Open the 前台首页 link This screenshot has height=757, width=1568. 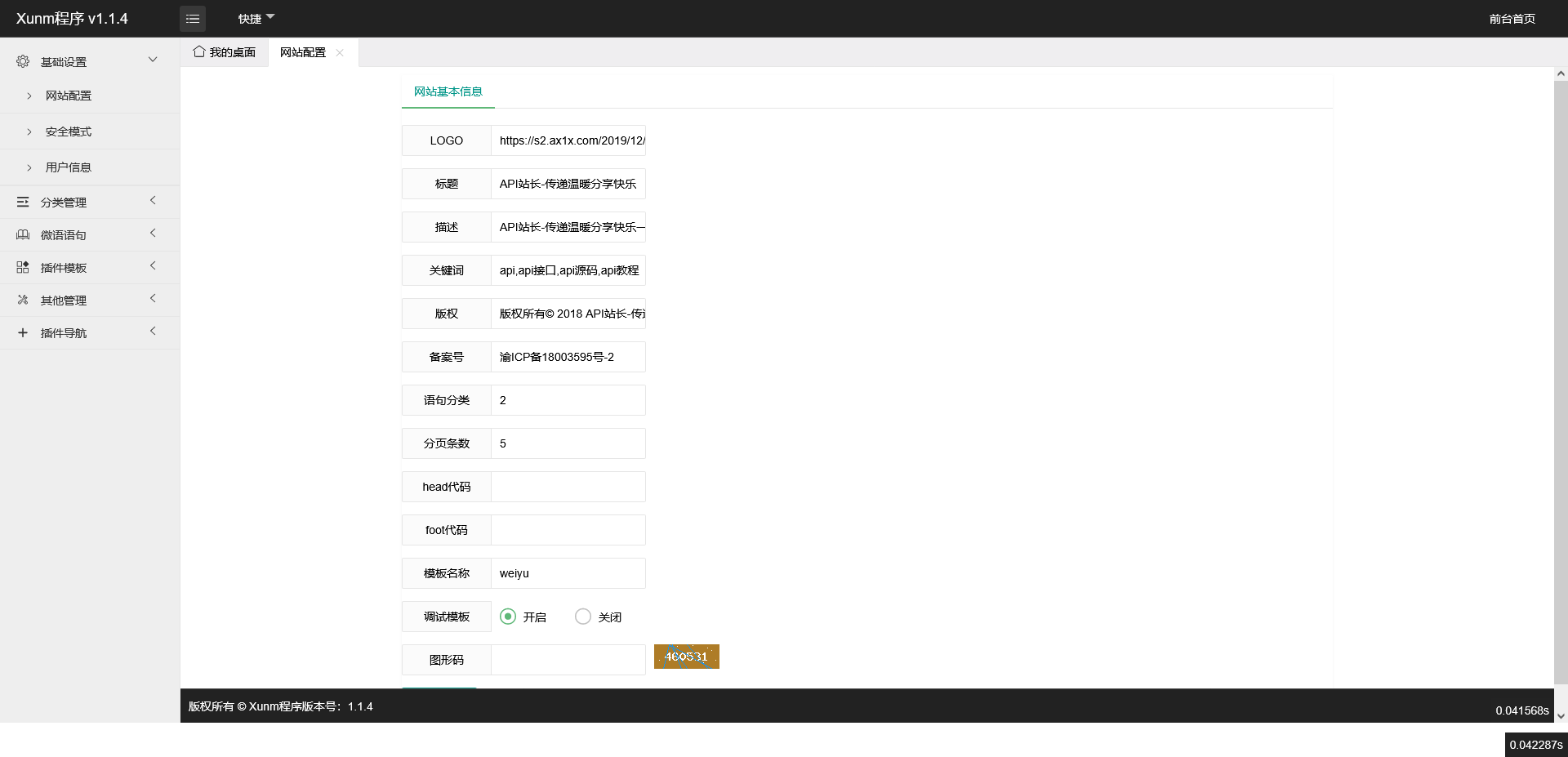click(1512, 19)
